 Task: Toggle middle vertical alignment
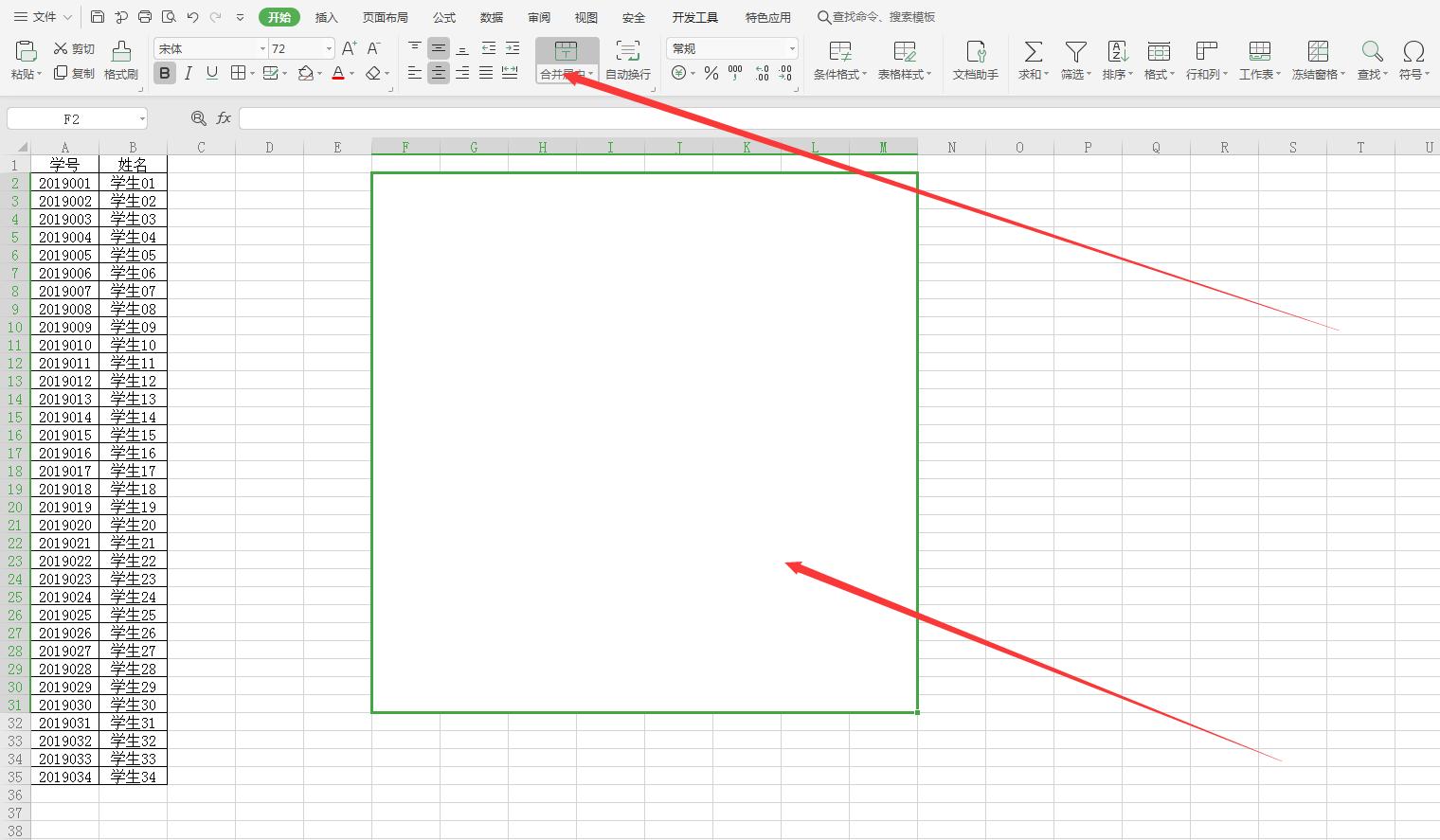[439, 47]
